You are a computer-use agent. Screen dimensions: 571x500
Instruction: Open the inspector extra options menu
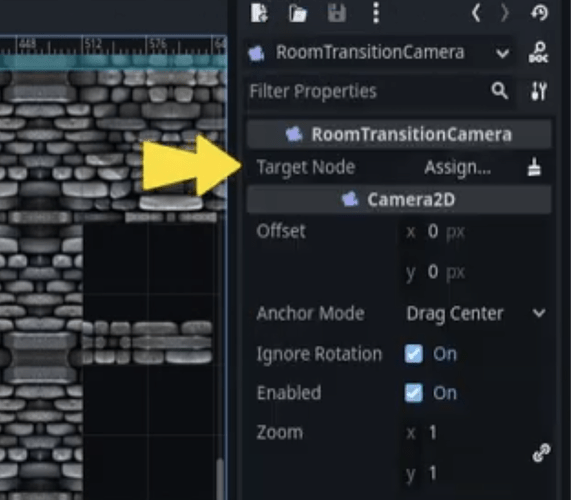click(x=376, y=13)
